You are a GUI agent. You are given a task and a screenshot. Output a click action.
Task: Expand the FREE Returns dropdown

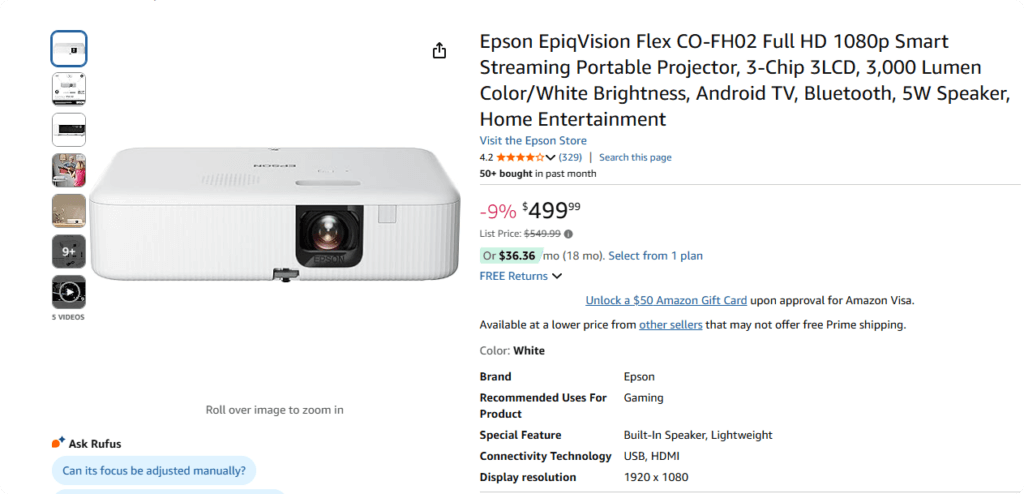(x=557, y=276)
